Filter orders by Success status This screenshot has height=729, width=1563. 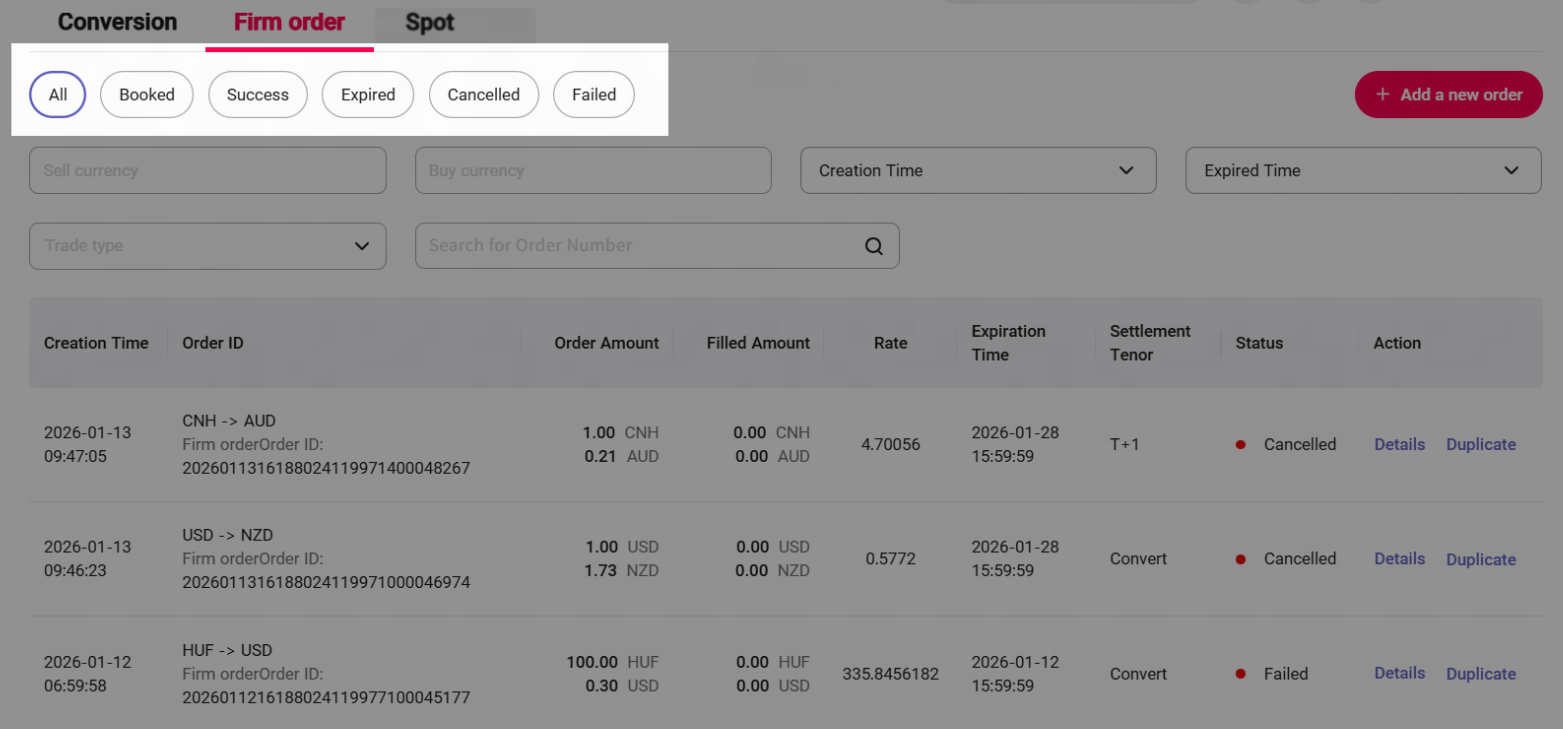coord(258,95)
